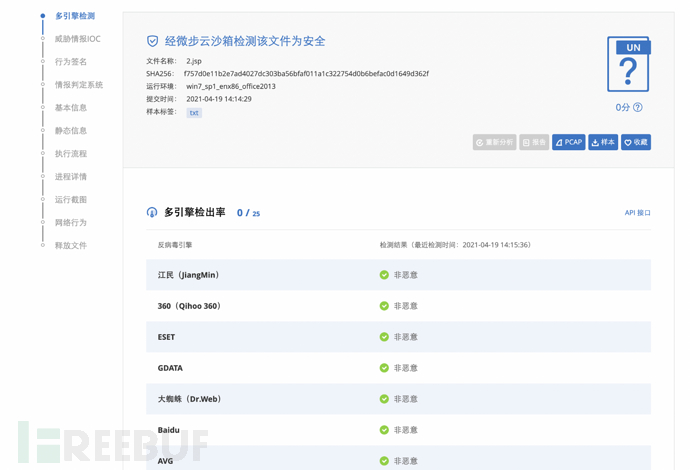The image size is (690, 470).
Task: Click the shield icon beside the safe verdict
Action: tap(152, 41)
